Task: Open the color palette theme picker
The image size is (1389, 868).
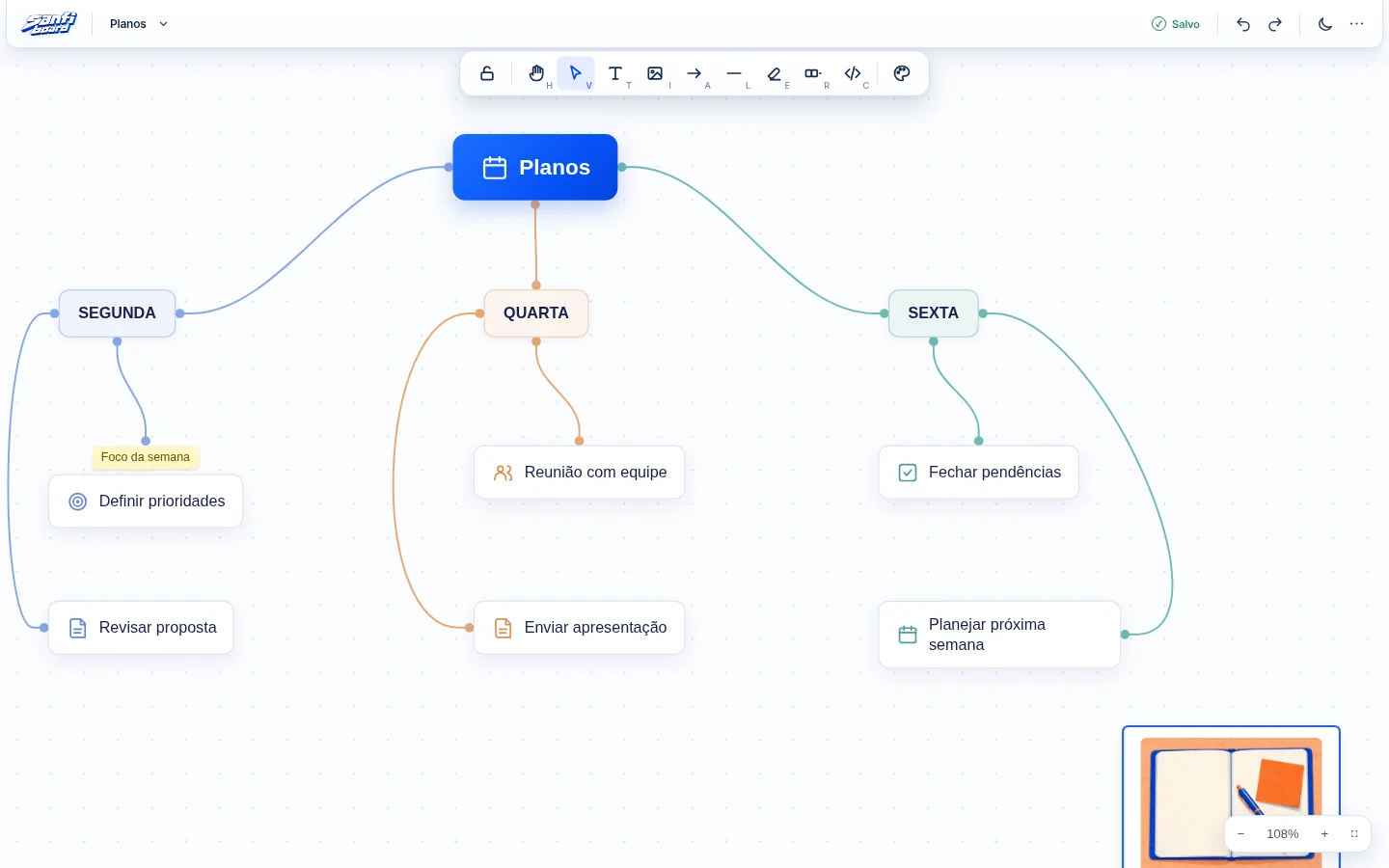Action: click(902, 73)
